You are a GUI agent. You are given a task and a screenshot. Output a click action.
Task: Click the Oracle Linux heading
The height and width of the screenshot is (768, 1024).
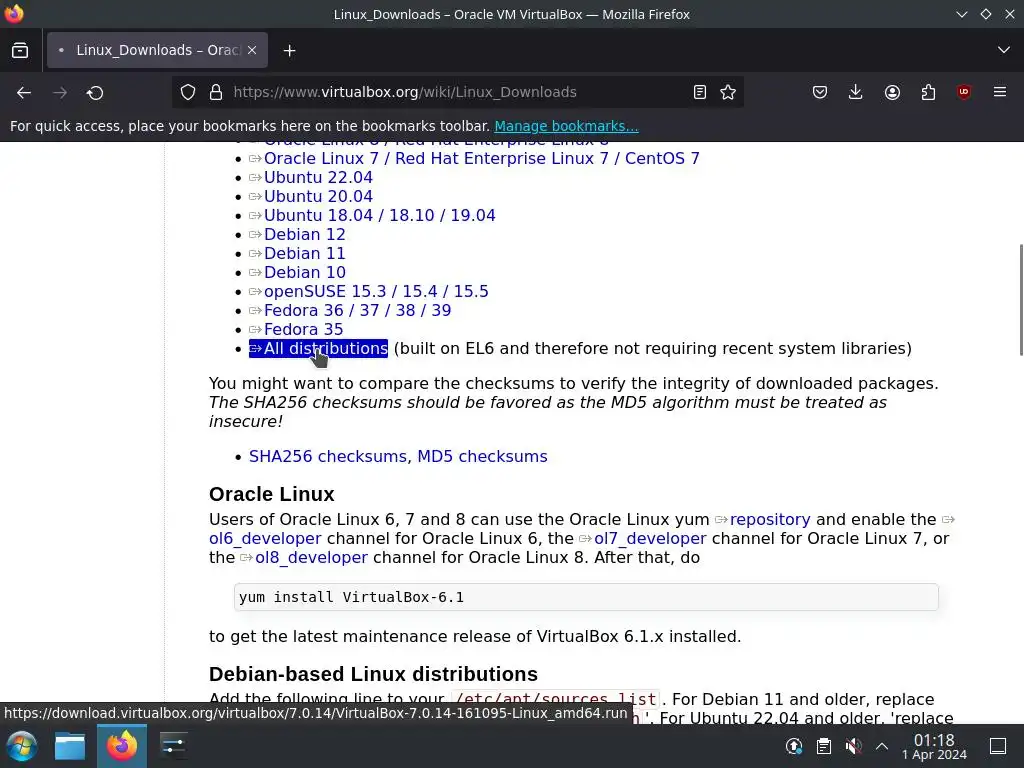pos(272,494)
